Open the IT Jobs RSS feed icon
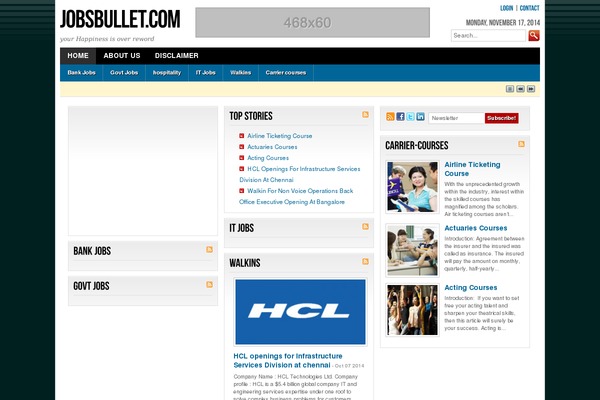The width and height of the screenshot is (600, 400). coord(365,227)
